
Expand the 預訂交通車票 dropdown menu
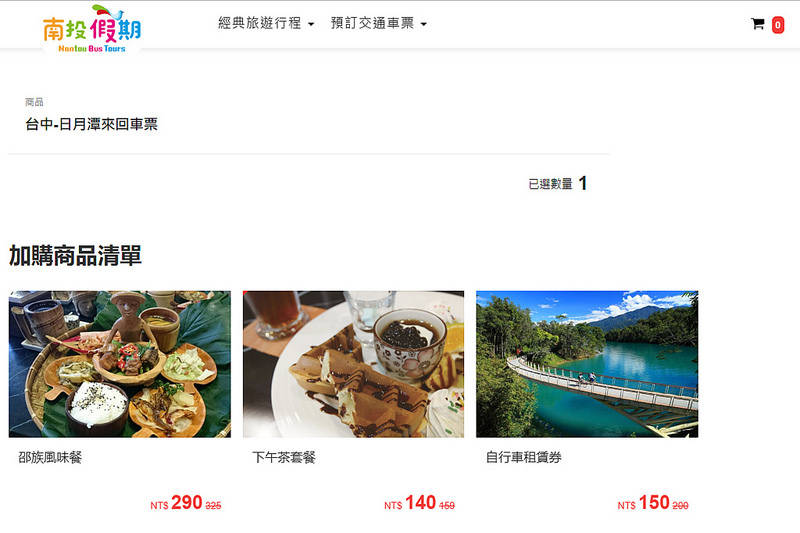[x=379, y=23]
